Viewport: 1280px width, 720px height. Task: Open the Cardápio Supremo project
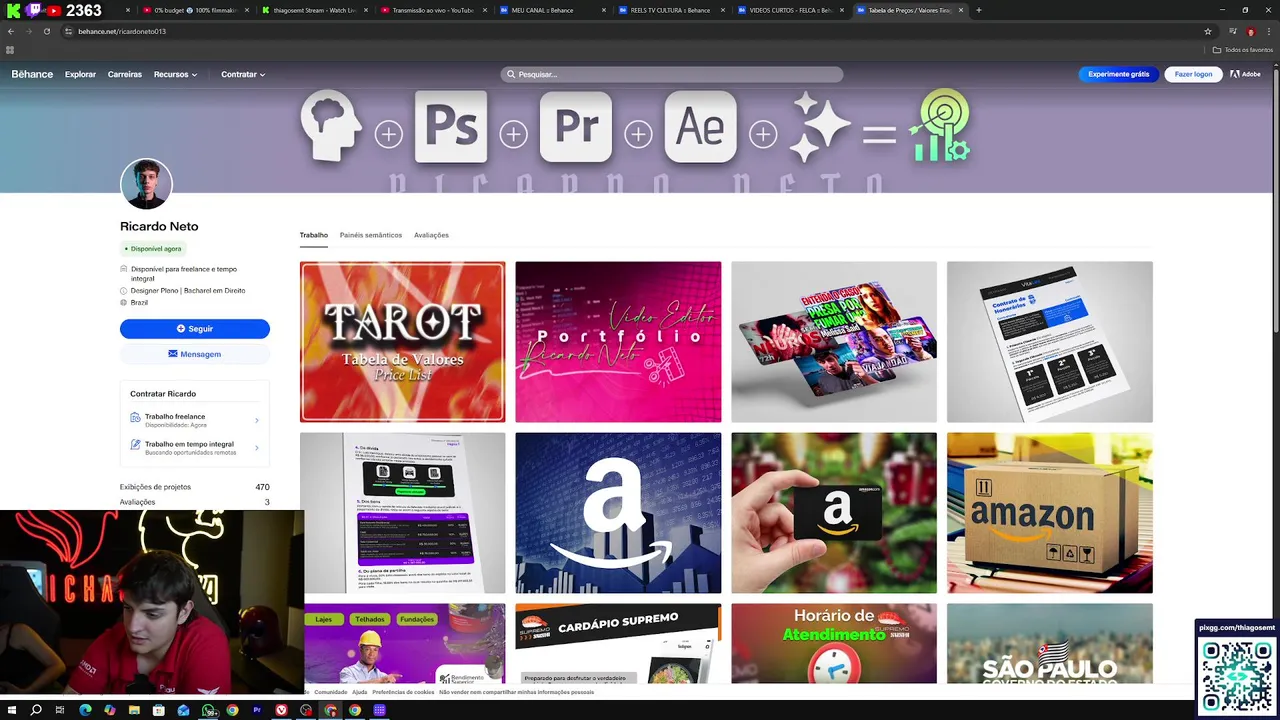coord(618,644)
